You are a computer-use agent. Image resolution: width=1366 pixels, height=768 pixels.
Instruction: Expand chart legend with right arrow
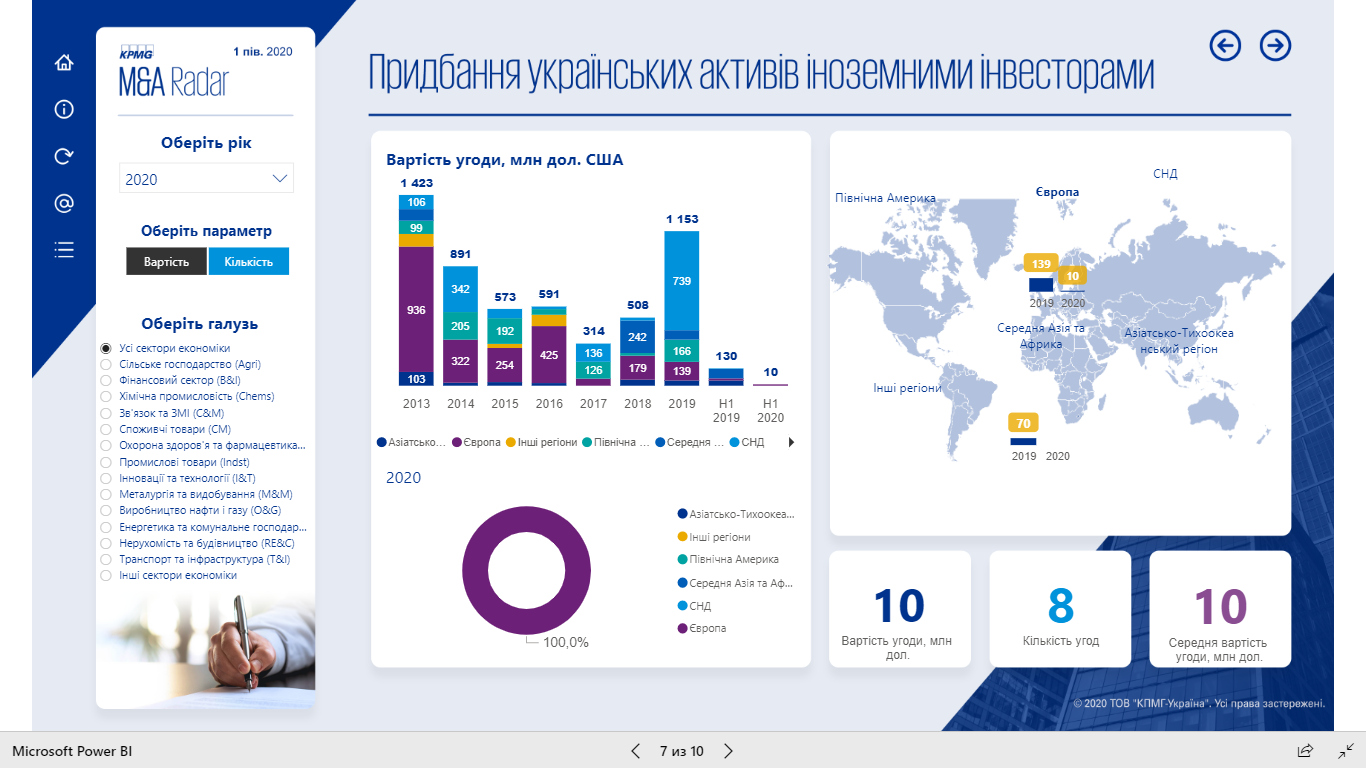click(791, 442)
